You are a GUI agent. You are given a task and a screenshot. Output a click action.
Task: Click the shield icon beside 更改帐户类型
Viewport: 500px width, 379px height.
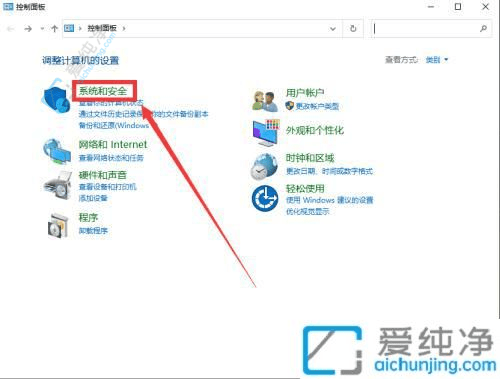(x=290, y=106)
